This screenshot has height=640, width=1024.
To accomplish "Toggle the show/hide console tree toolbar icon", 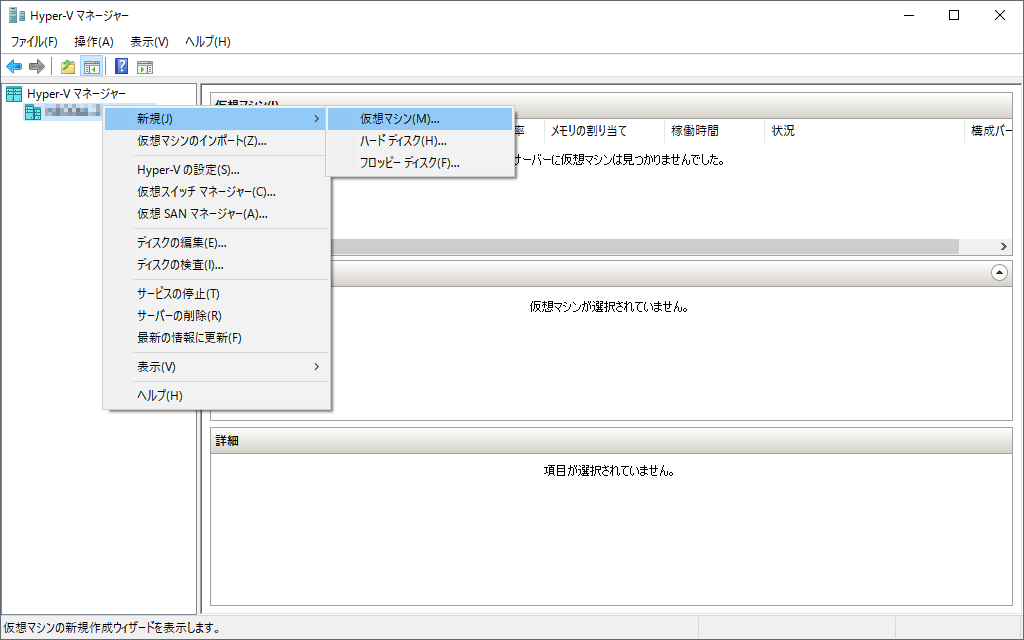I will 91,67.
